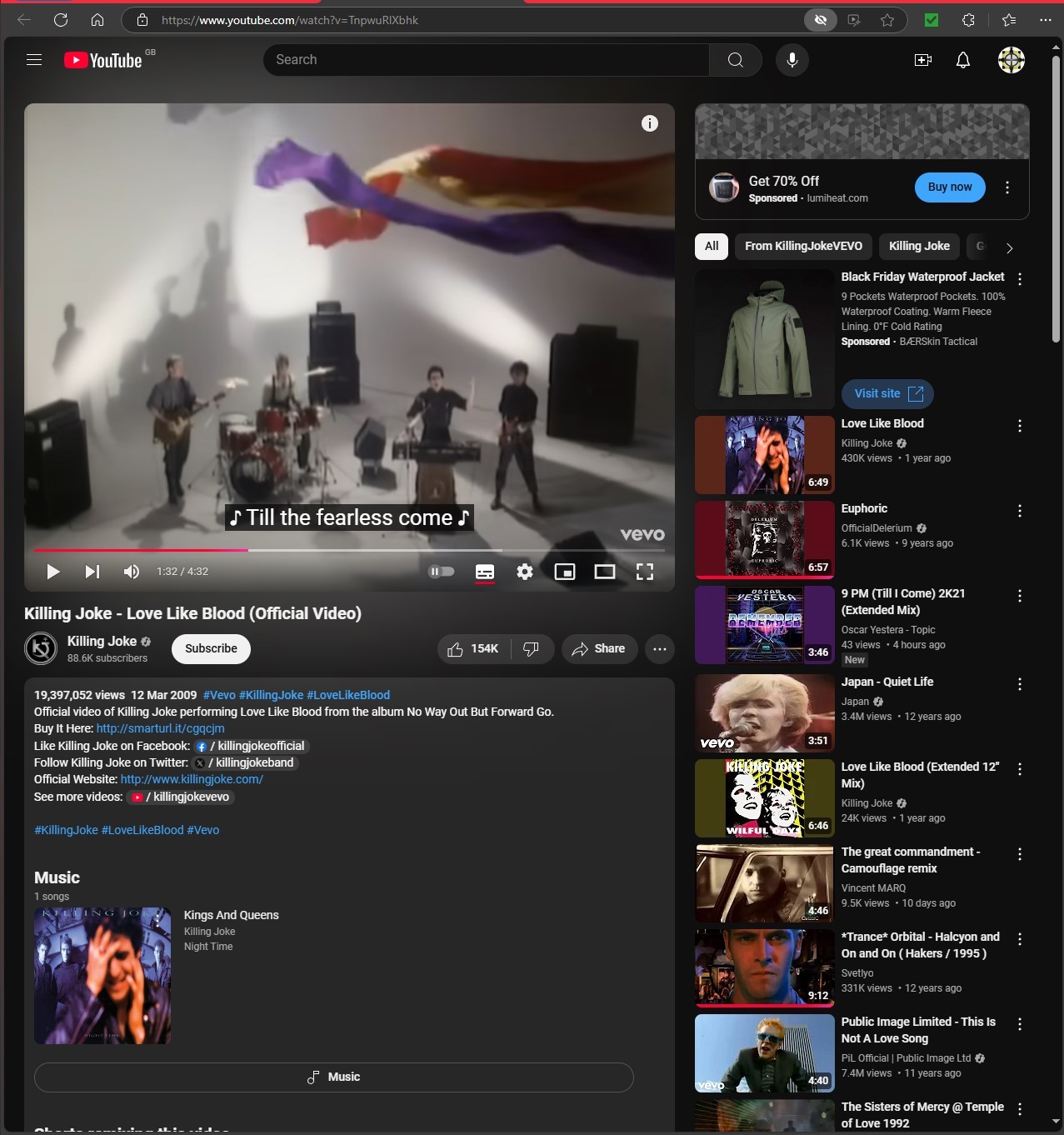Screen dimensions: 1064x1135
Task: Open menu for Black Friday Jacket ad
Action: [x=1020, y=279]
